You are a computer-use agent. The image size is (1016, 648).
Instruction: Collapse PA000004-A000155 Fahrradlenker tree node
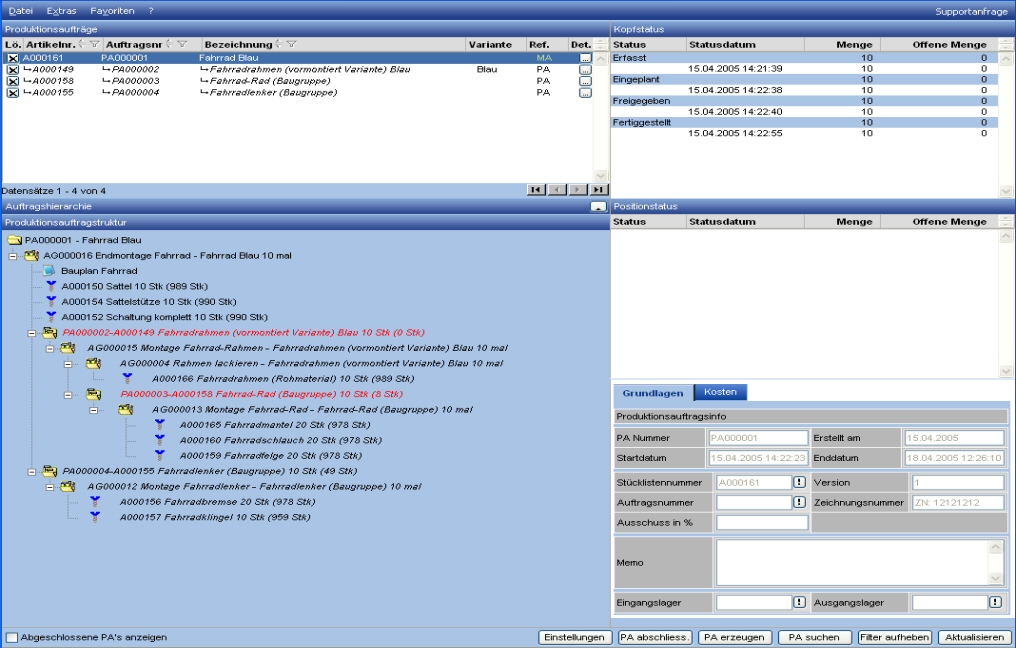pos(32,471)
